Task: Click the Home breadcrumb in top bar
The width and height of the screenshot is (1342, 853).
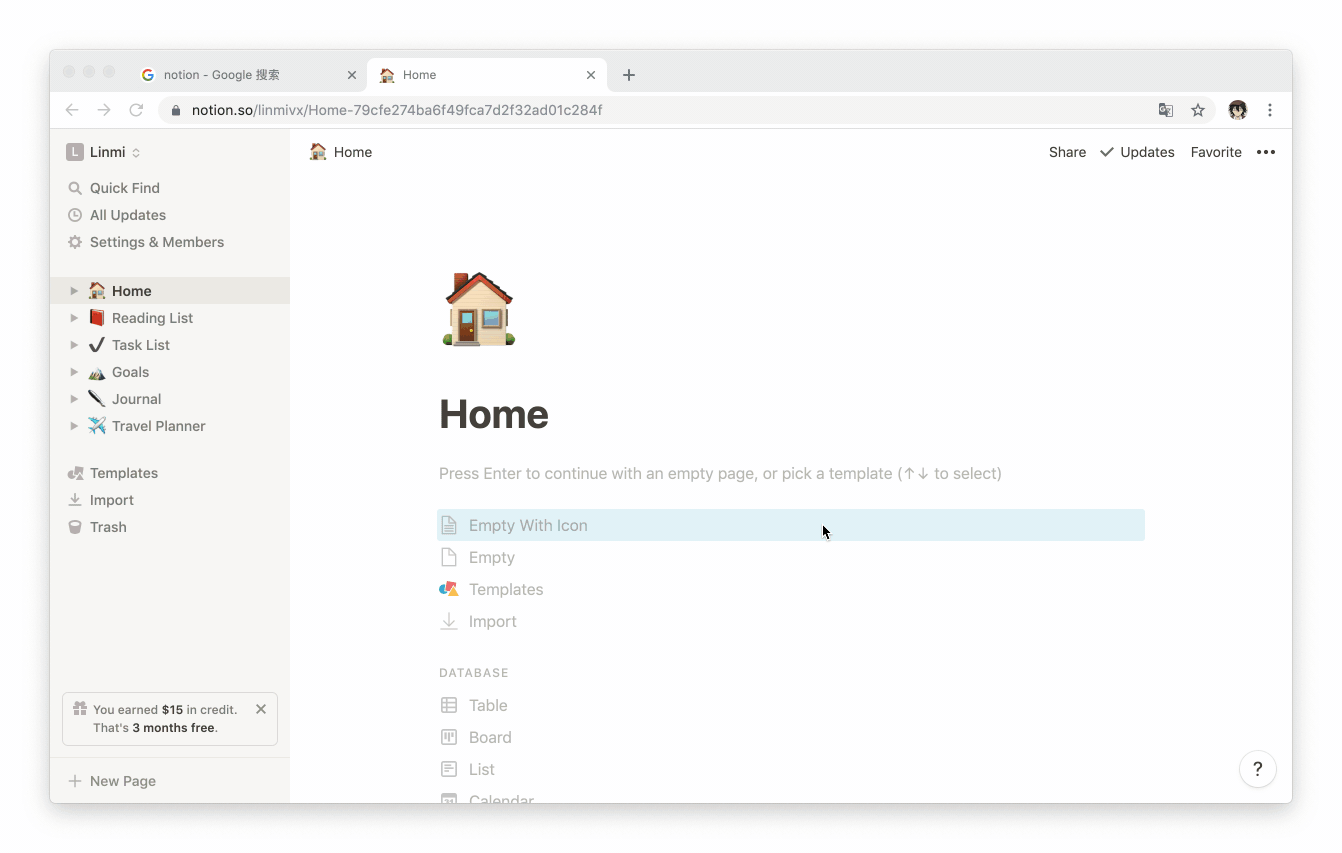Action: pyautogui.click(x=341, y=152)
